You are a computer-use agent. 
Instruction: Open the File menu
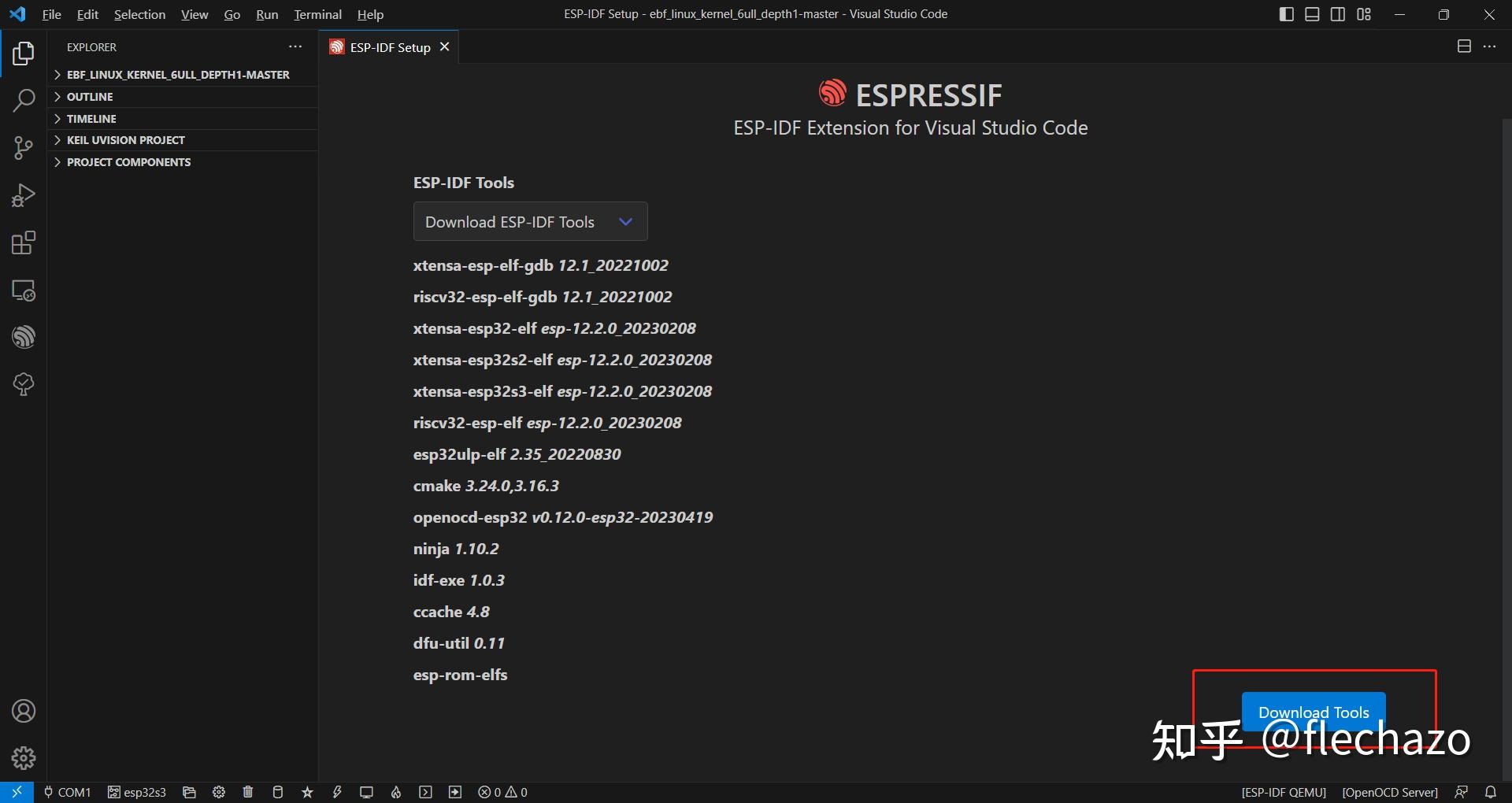(x=51, y=14)
